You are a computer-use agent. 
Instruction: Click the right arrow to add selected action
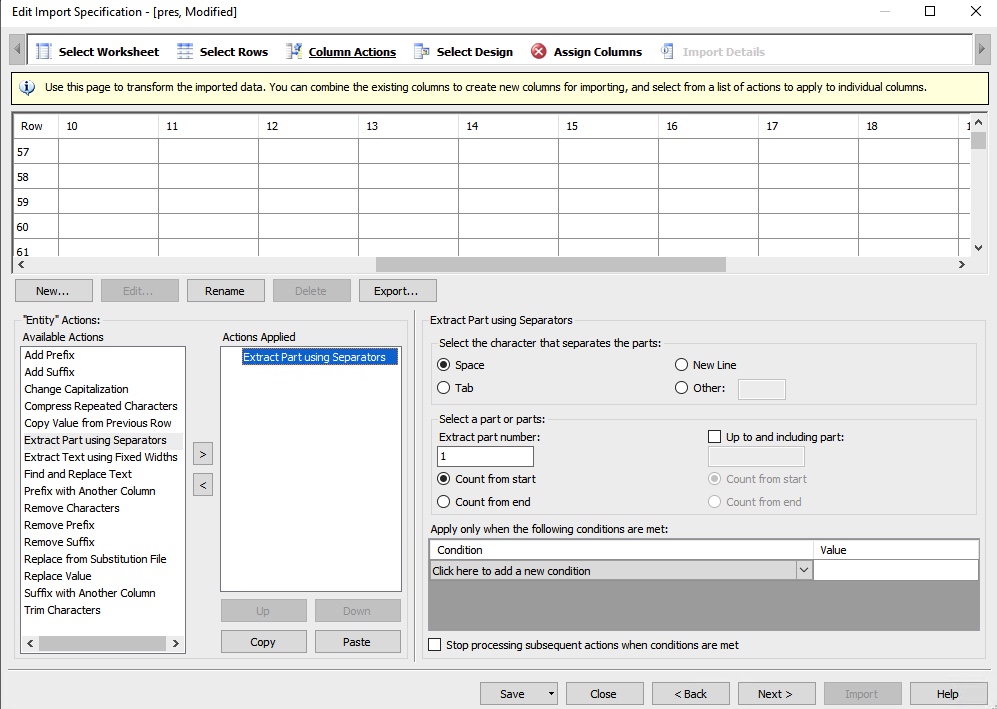202,453
